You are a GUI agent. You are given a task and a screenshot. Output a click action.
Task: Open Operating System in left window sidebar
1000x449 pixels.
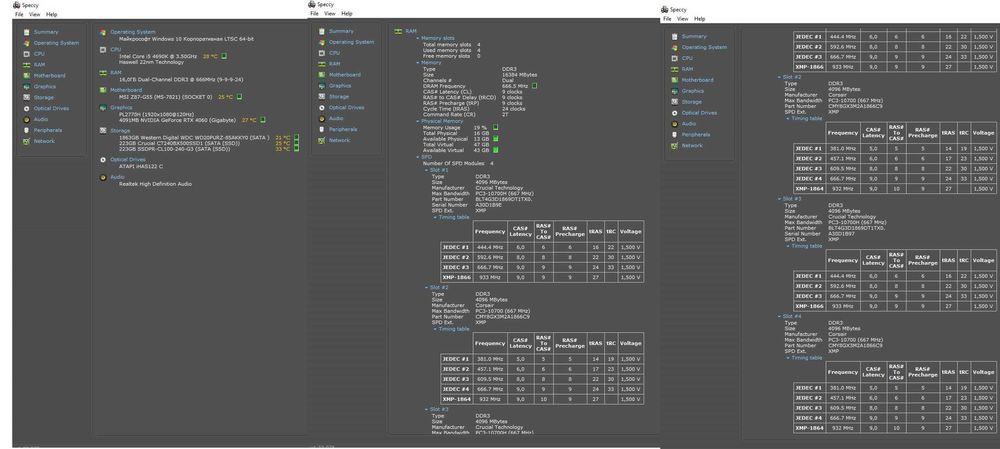[x=56, y=43]
